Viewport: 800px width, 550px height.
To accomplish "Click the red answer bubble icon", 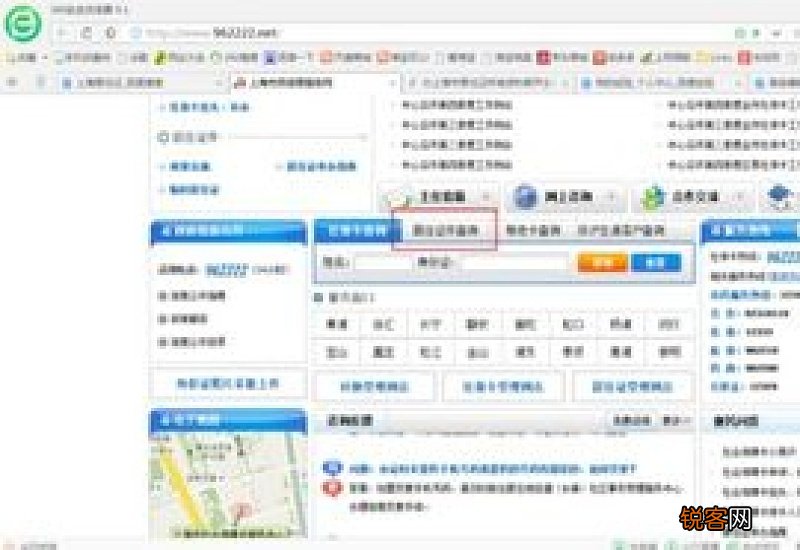I will coord(332,488).
